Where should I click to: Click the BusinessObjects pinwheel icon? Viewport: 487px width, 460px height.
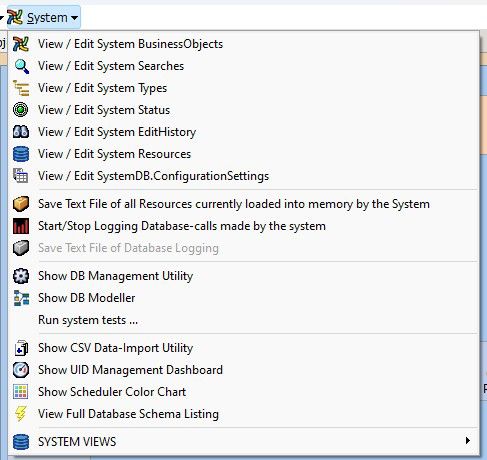(21, 44)
